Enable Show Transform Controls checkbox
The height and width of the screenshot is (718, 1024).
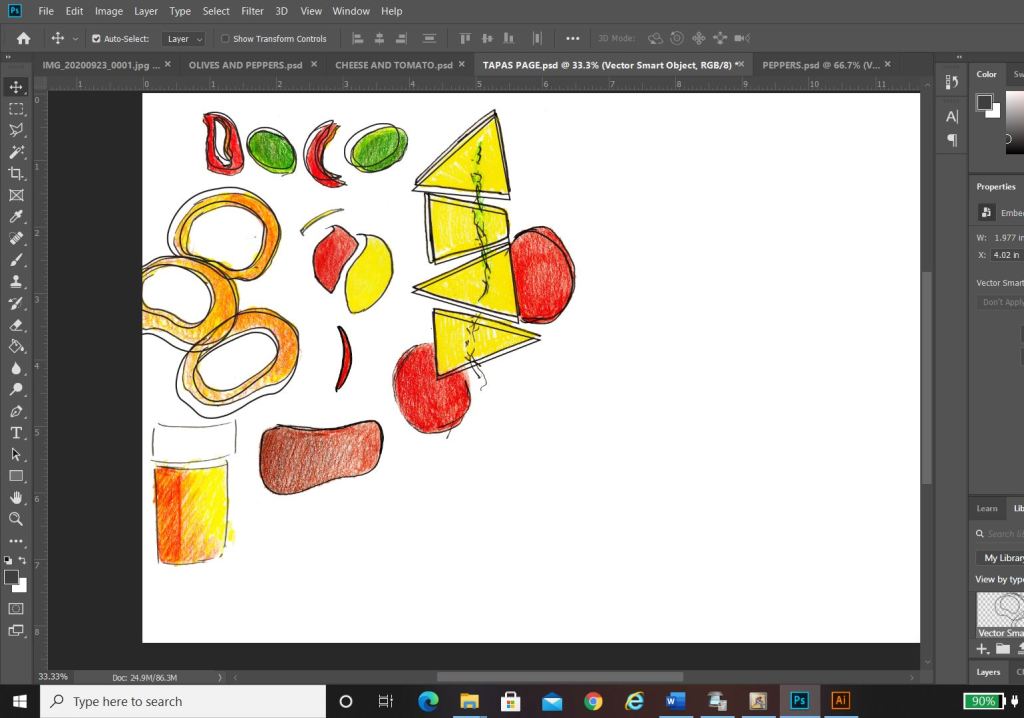pyautogui.click(x=225, y=39)
